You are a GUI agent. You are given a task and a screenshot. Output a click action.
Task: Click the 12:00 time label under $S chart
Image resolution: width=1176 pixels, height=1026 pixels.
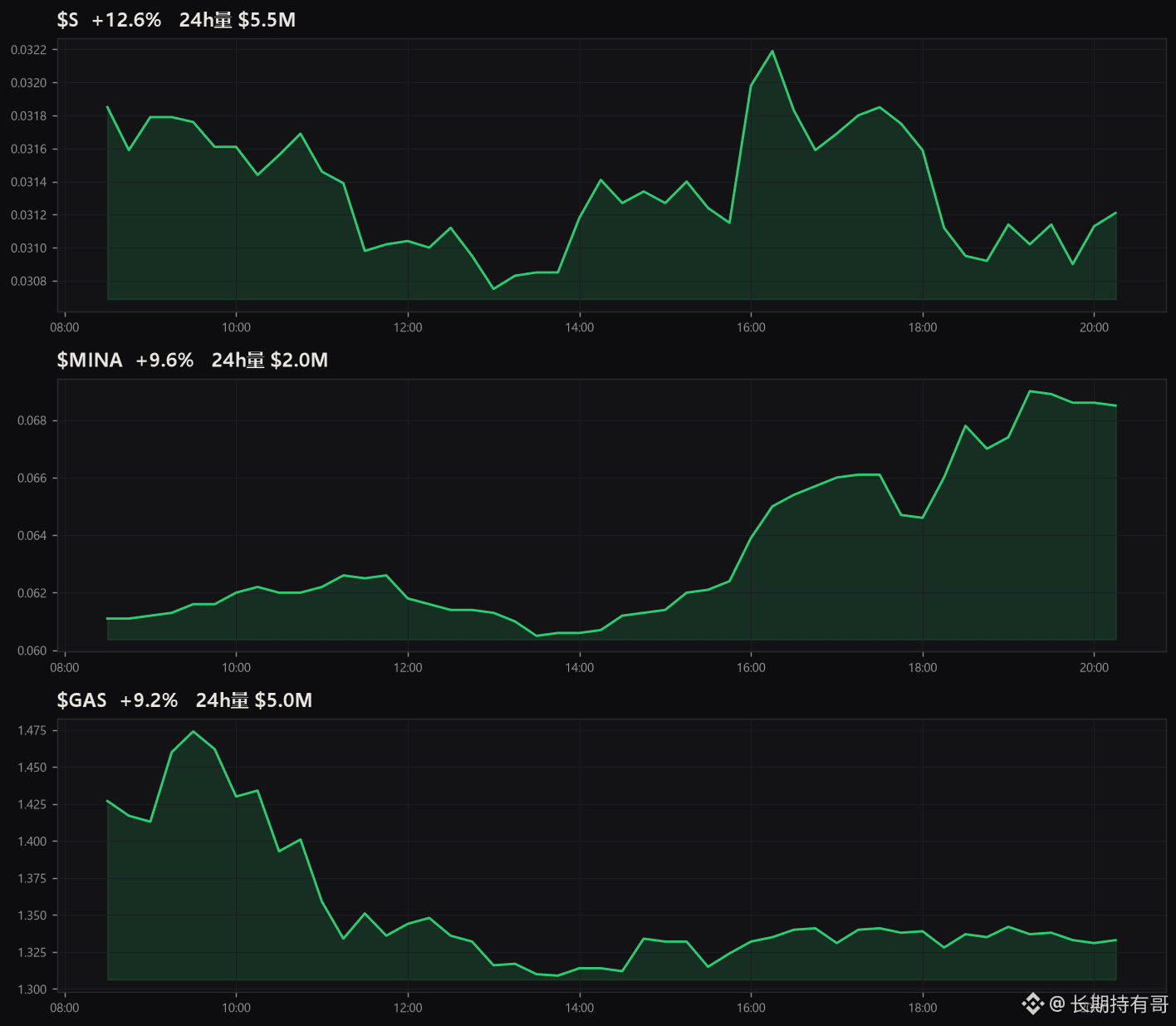tap(408, 327)
